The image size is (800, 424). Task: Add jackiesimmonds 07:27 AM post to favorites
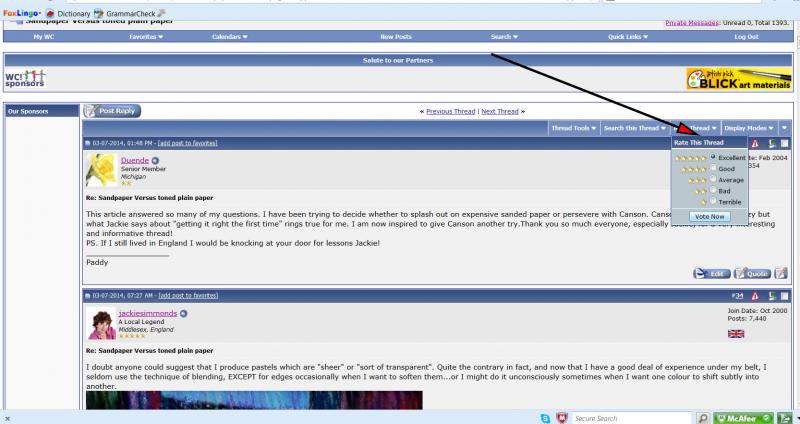click(188, 295)
